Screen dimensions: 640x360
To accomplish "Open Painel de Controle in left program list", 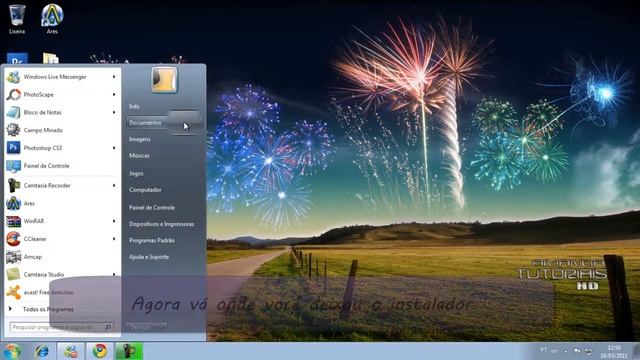I will pyautogui.click(x=62, y=166).
